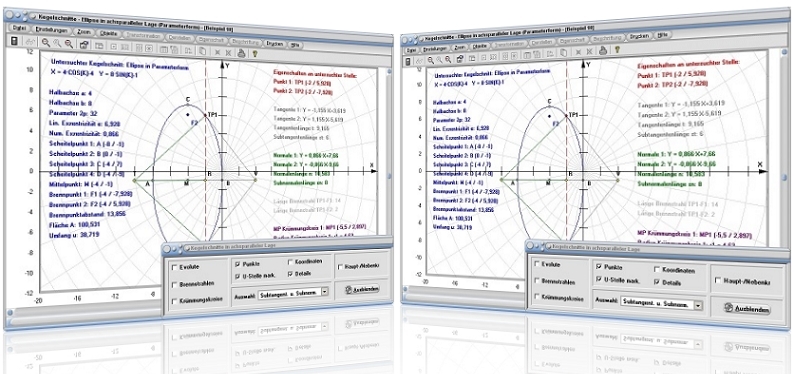Open Zoom menu in right window
Screen dimensions: 794x374
coord(460,47)
